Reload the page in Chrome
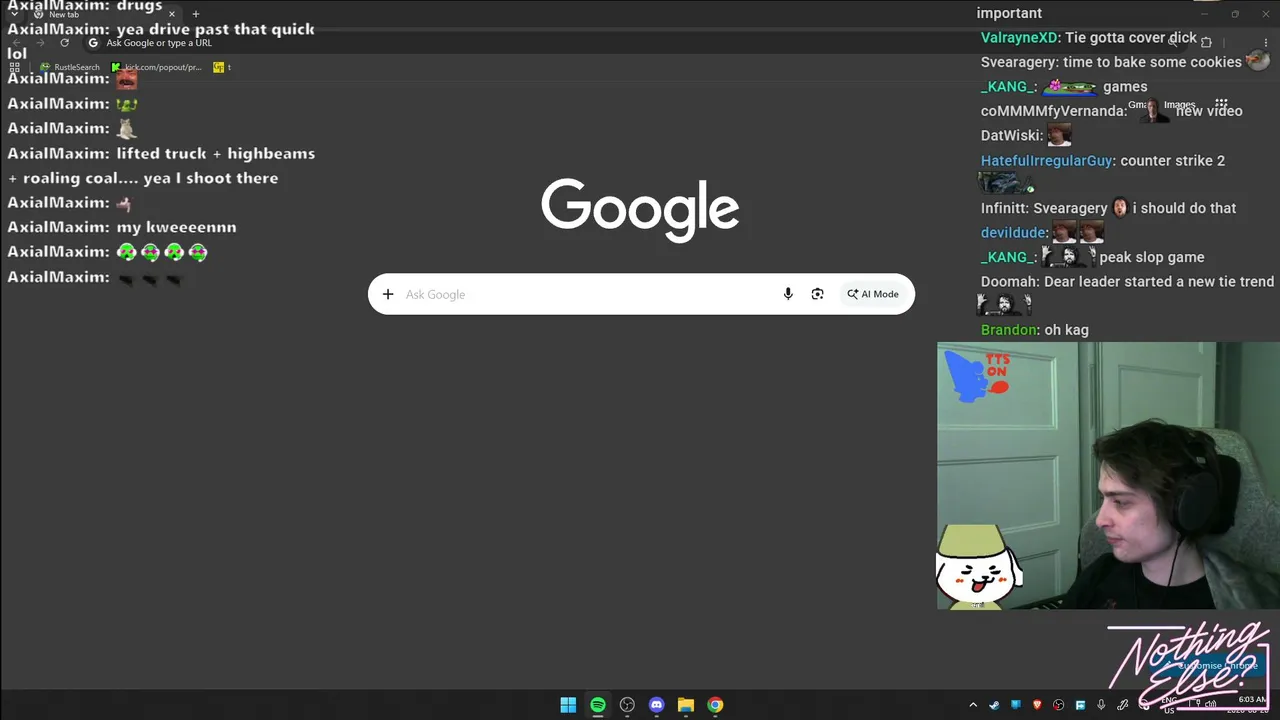Screen dimensions: 1280x720 click(x=64, y=43)
